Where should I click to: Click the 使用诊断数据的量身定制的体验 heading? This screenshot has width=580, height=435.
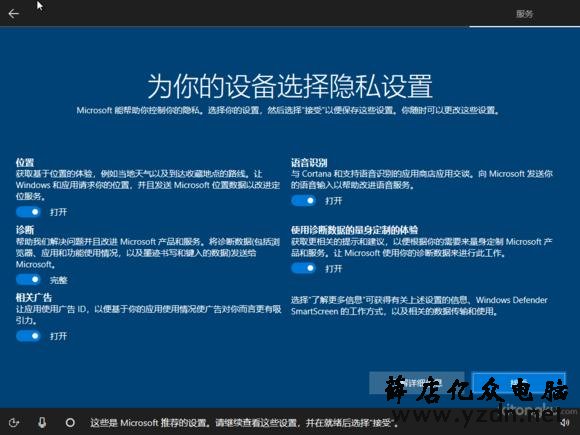(354, 230)
